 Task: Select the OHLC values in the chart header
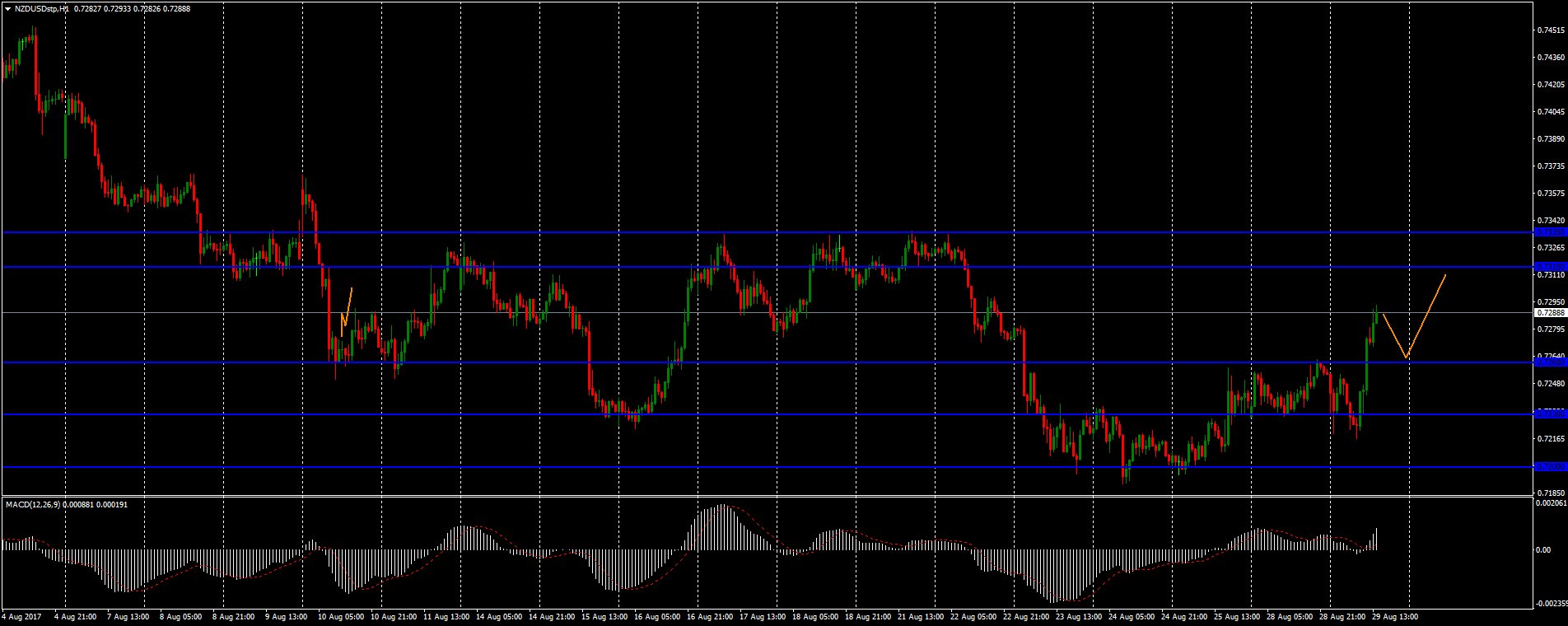pos(133,7)
